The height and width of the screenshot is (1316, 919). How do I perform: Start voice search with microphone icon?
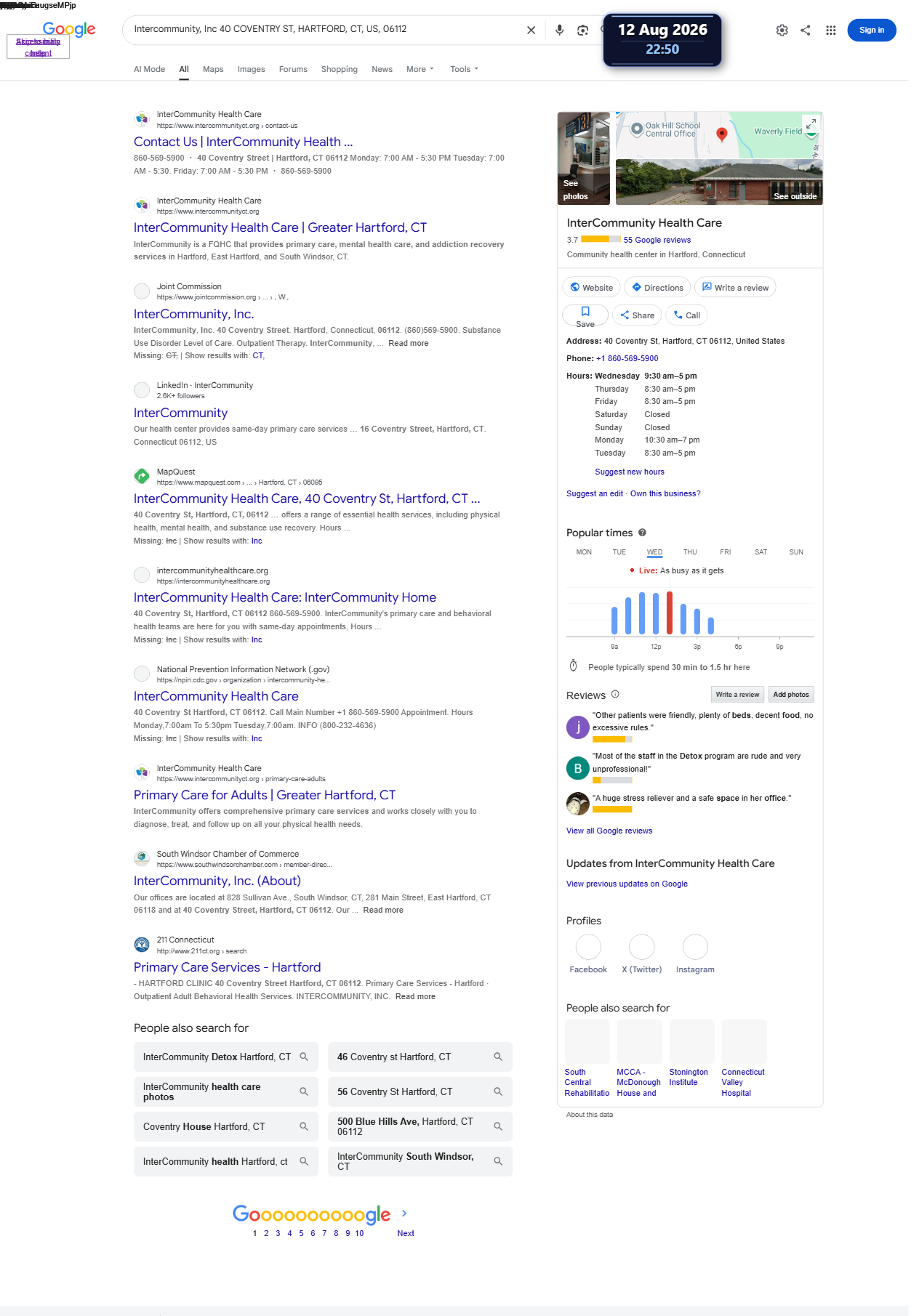point(559,30)
